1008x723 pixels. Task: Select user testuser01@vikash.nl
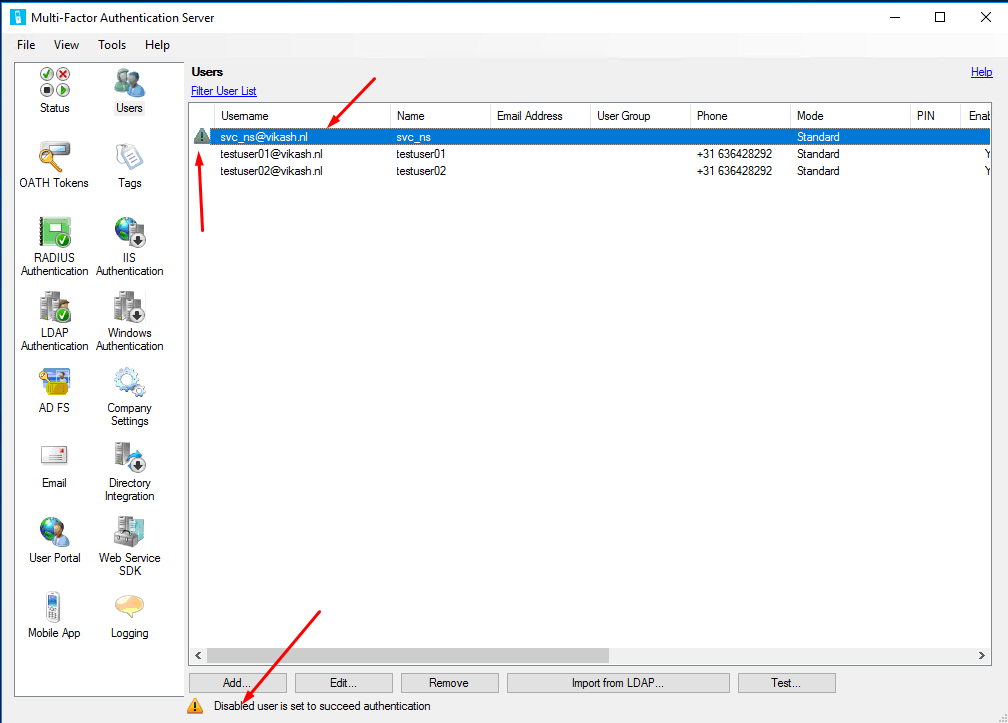[x=271, y=154]
